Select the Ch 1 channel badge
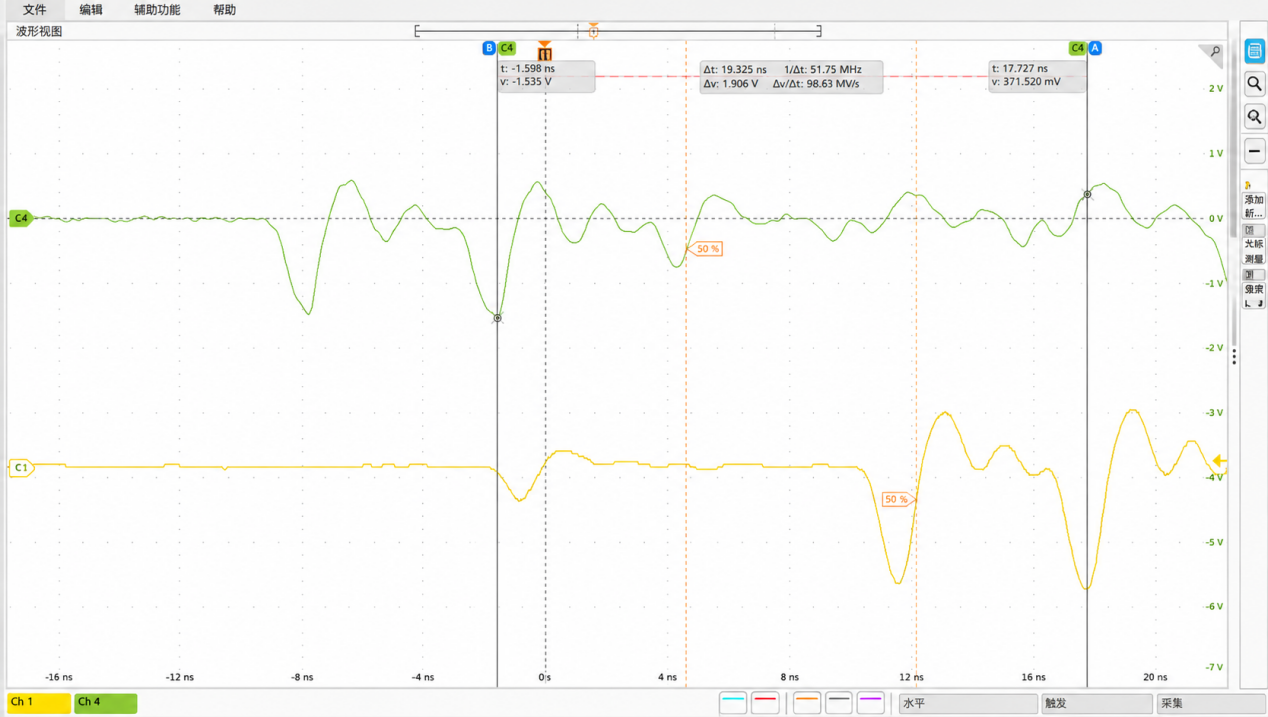1268x717 pixels. click(x=39, y=702)
